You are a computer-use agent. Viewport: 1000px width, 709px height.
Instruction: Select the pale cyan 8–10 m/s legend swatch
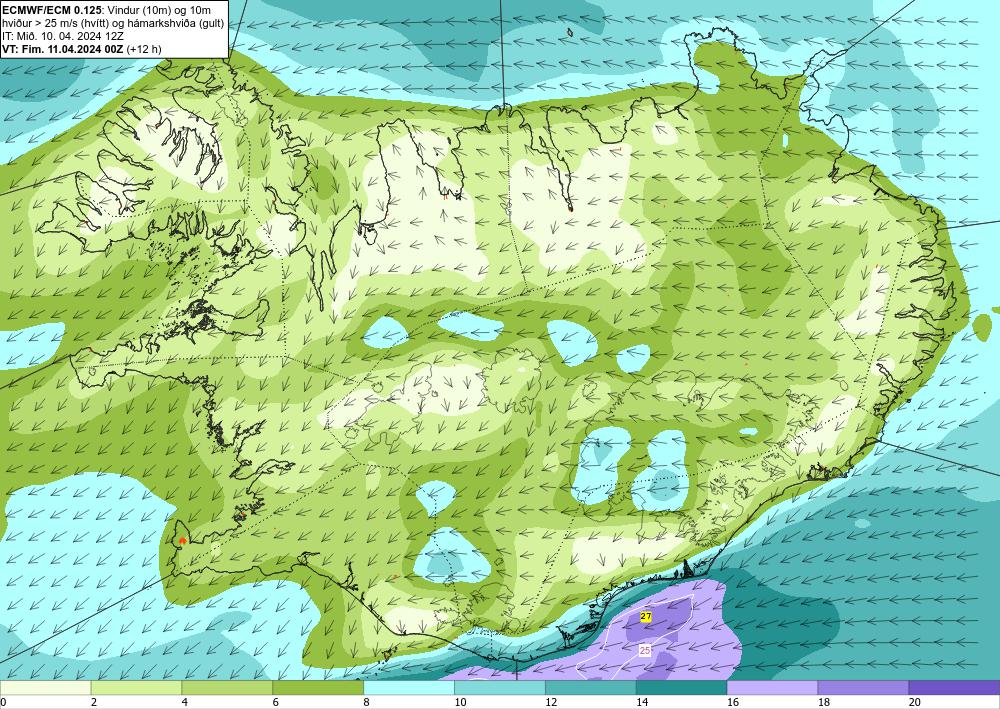point(409,688)
